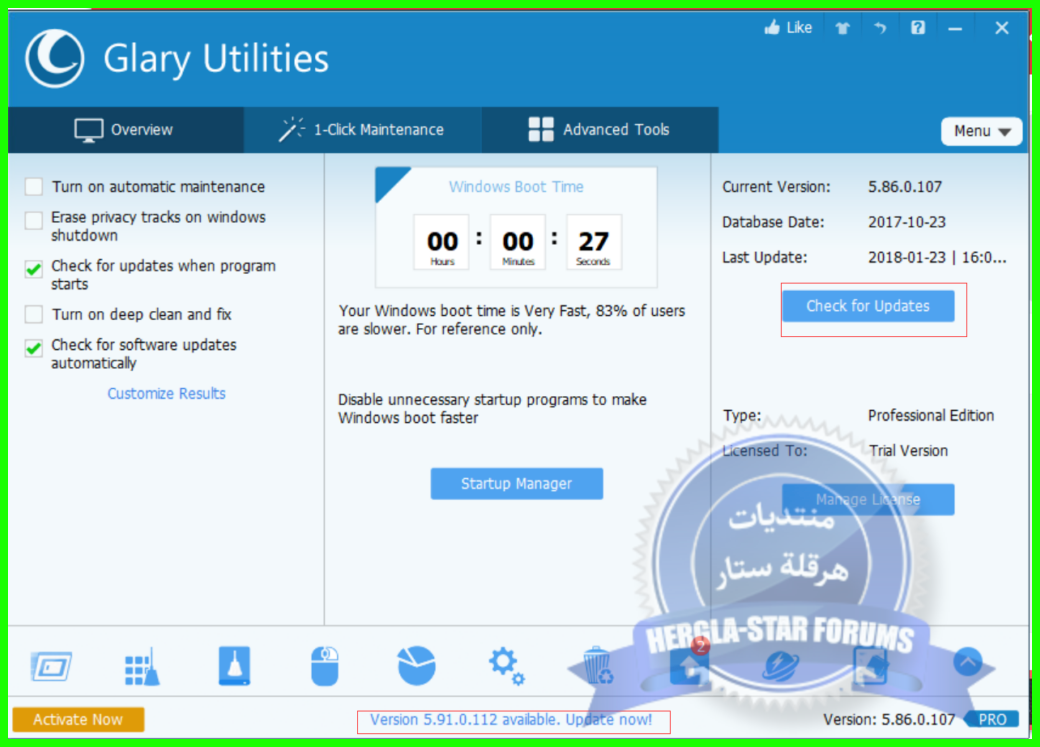Open the file repair icon beside planet icon
Viewport: 1040px width, 747px height.
[870, 666]
